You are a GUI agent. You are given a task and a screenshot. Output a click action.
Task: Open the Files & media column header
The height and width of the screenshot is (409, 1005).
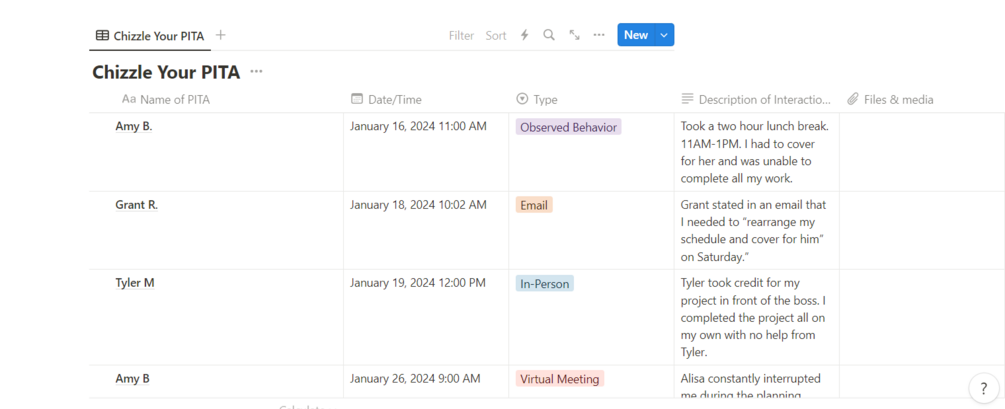[x=897, y=100]
